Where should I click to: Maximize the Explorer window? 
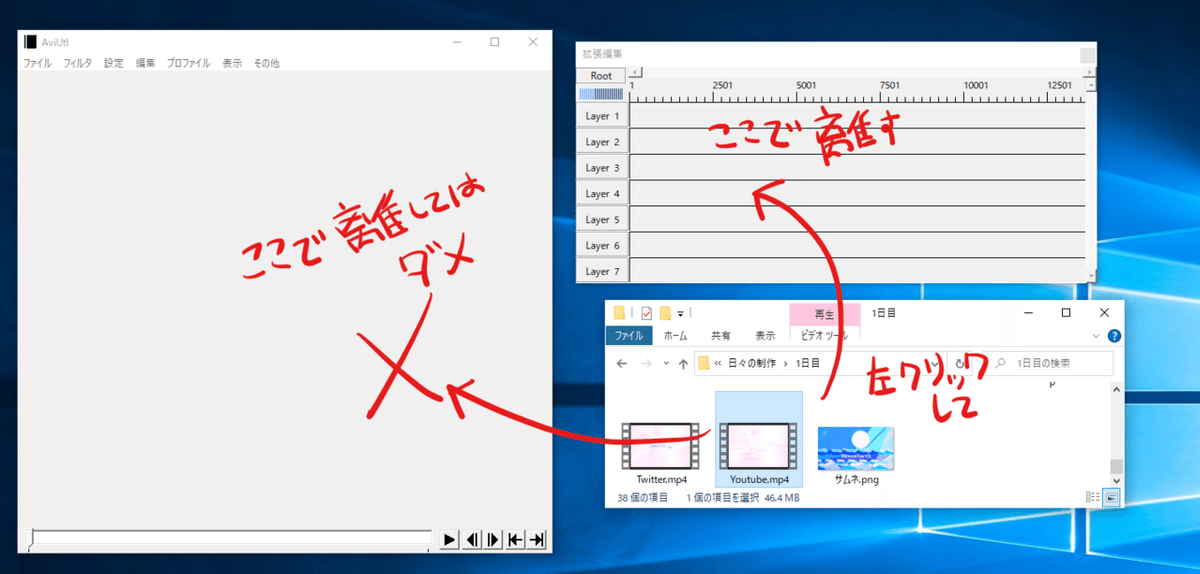[x=1067, y=313]
